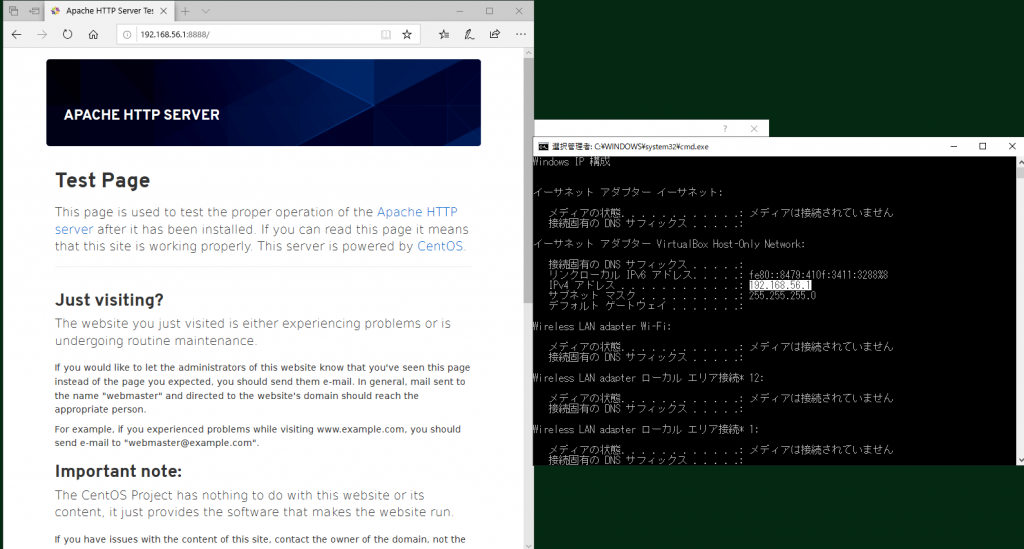Open the cmd.exe window system icon
1024x549 pixels.
coord(543,146)
